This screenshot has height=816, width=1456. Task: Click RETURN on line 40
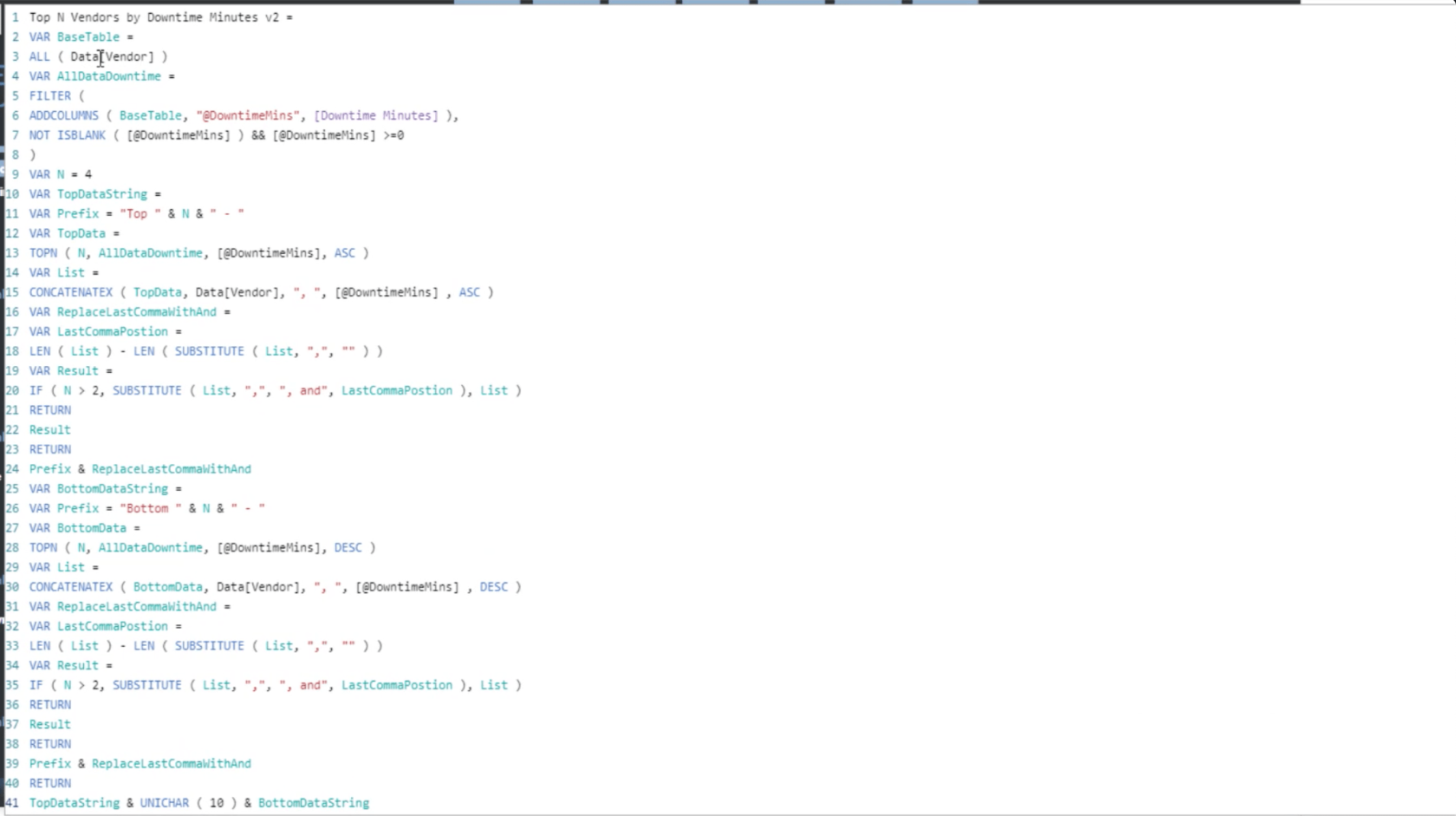tap(50, 784)
